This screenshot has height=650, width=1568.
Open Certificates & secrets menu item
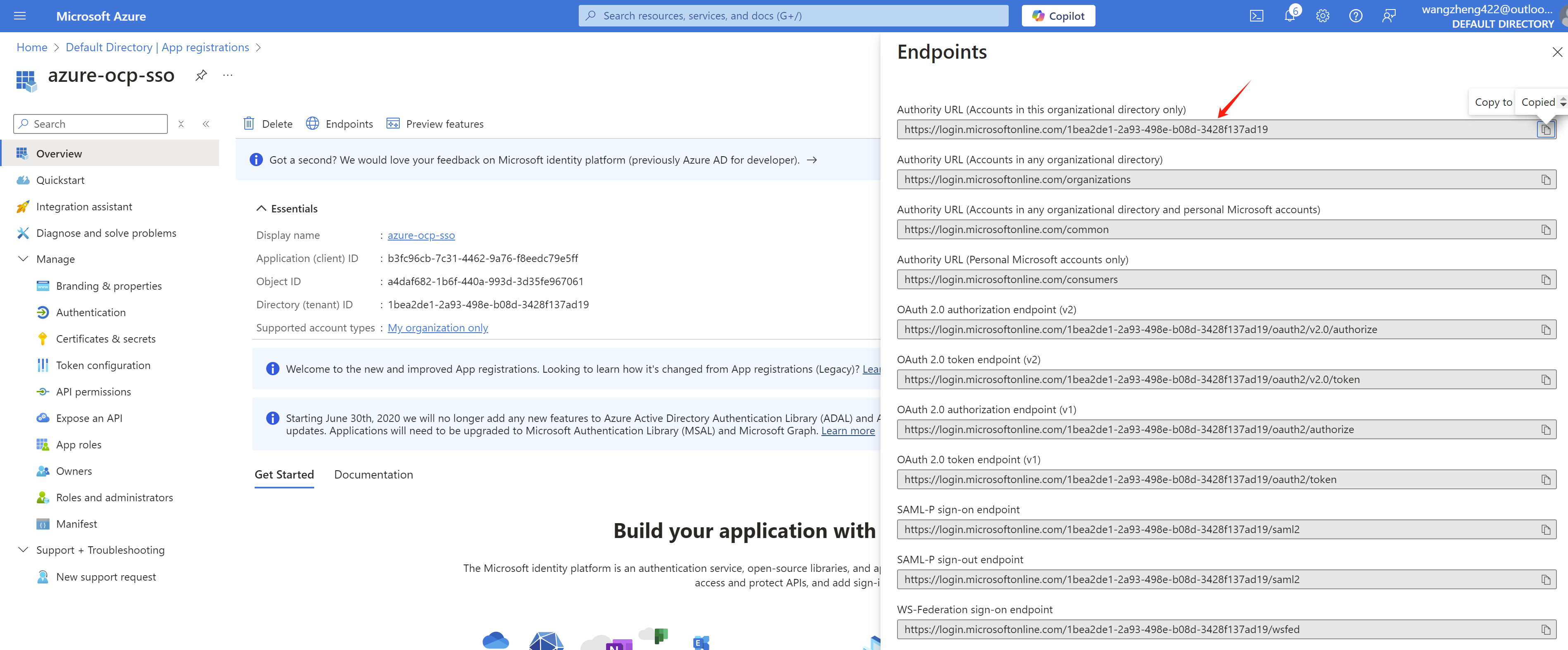pyautogui.click(x=105, y=339)
